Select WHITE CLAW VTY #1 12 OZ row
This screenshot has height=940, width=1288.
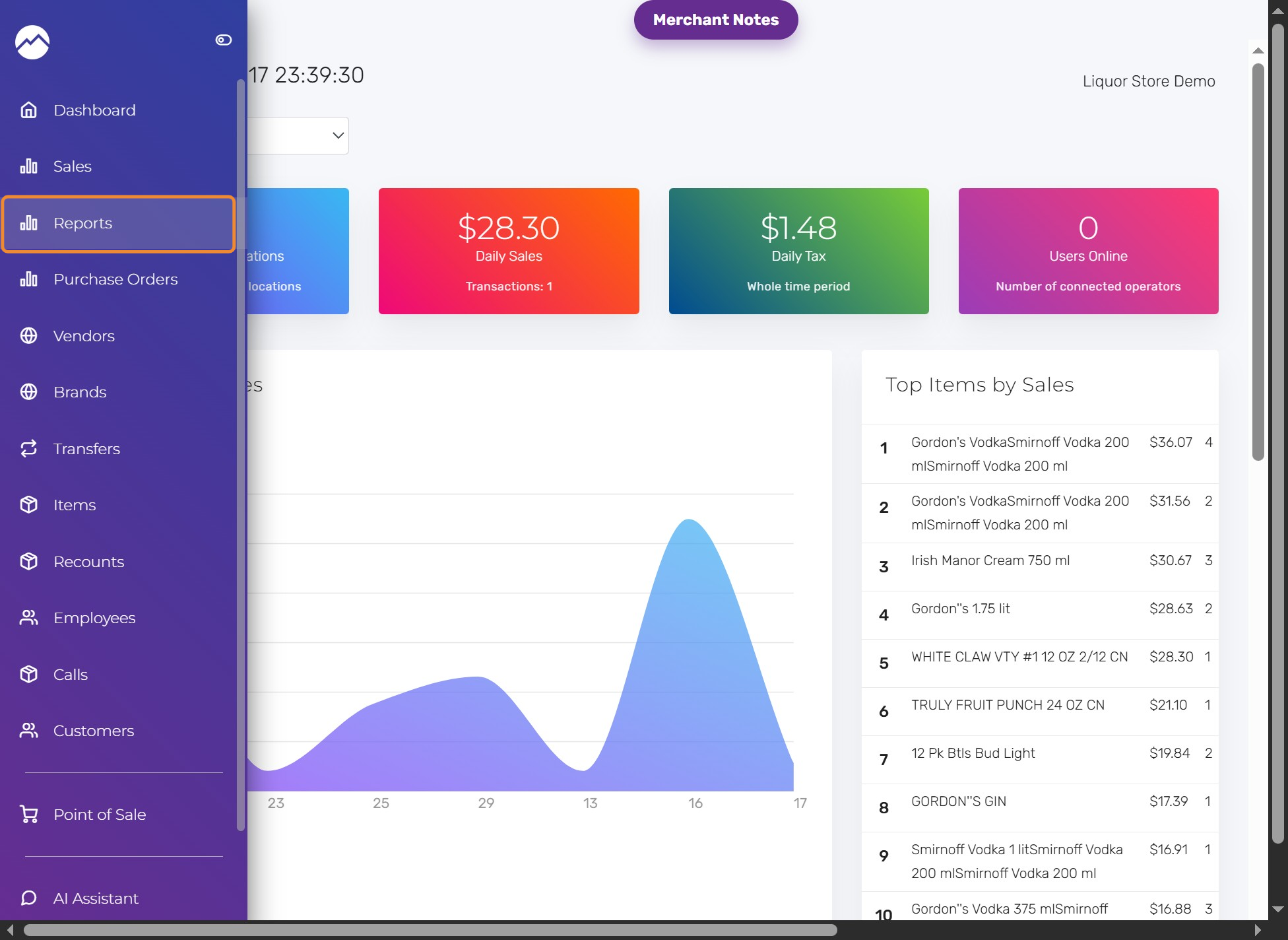1040,663
